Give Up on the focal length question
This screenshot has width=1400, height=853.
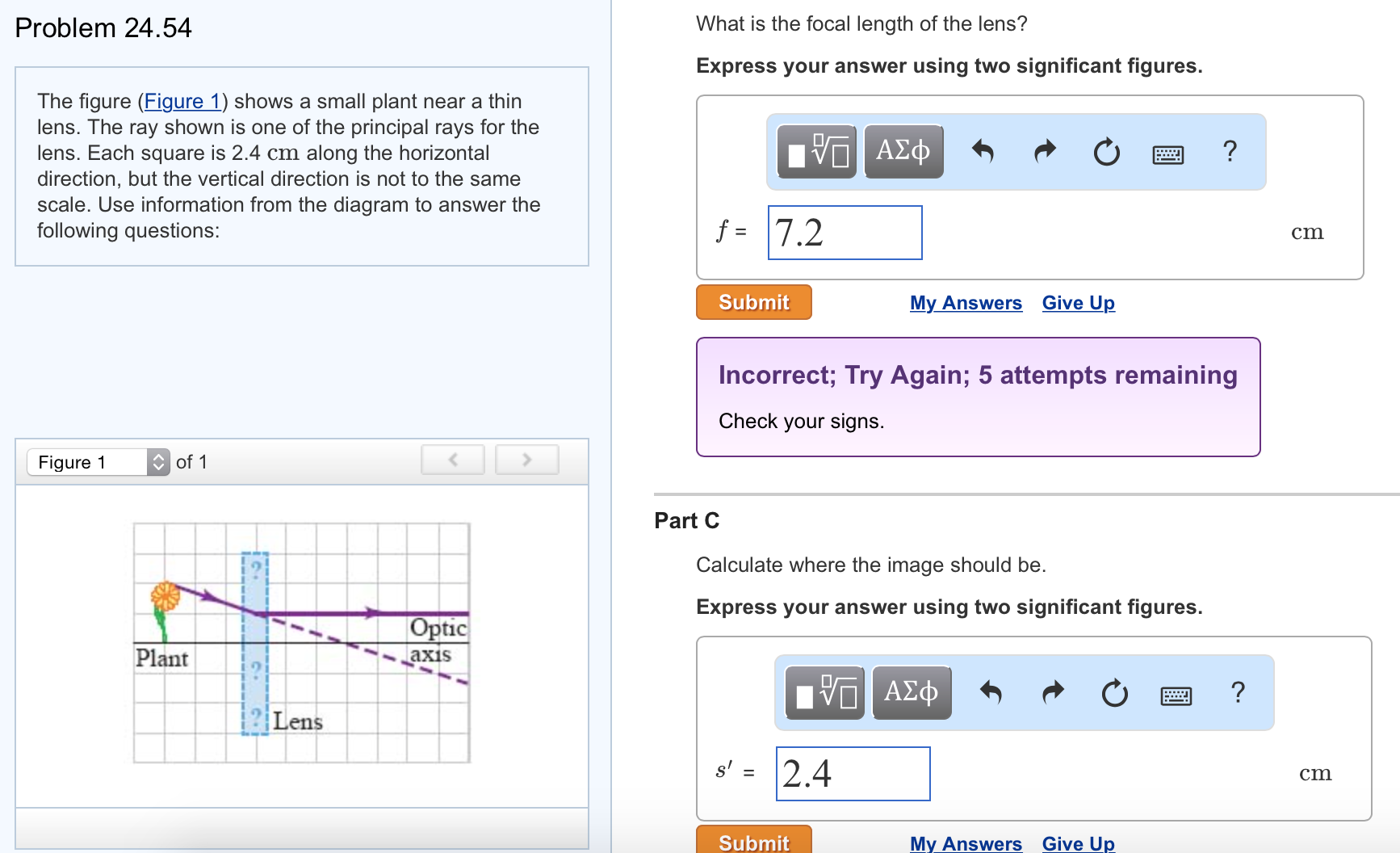(1078, 303)
